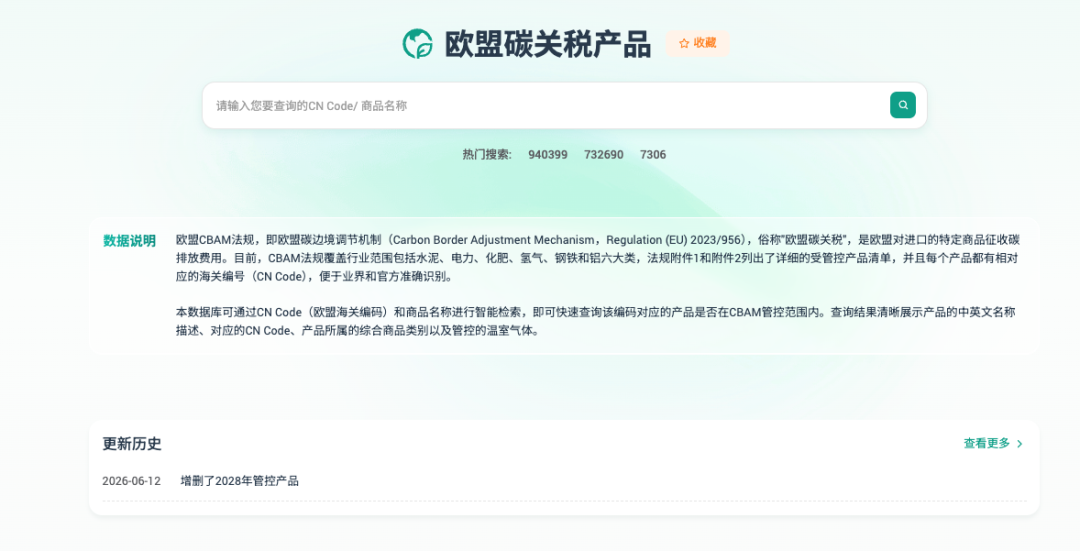1080x551 pixels.
Task: Search hot keyword 732690
Action: pos(603,155)
